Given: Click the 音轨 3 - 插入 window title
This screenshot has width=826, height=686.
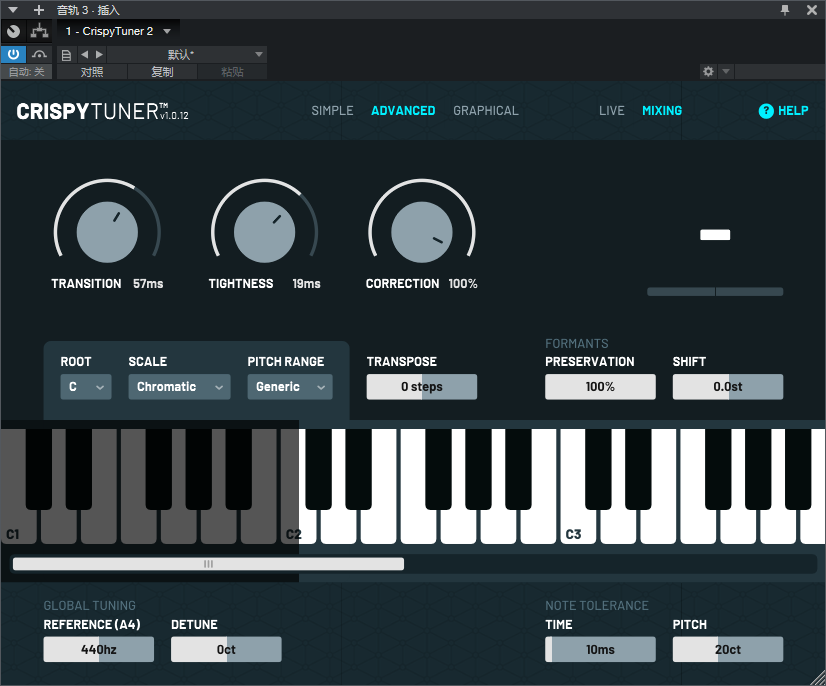Looking at the screenshot, I should [x=88, y=9].
